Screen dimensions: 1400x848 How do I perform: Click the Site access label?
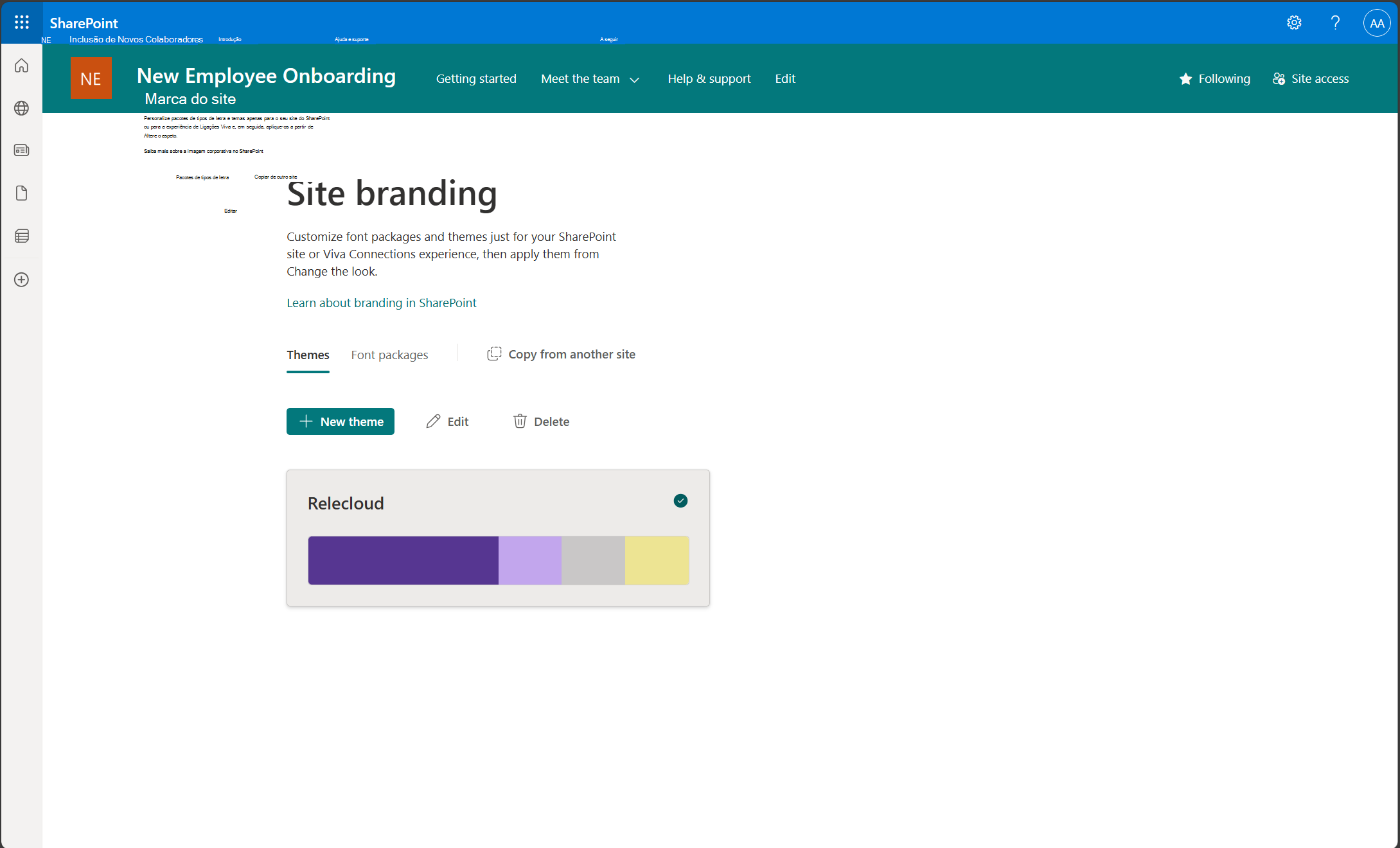click(x=1320, y=78)
